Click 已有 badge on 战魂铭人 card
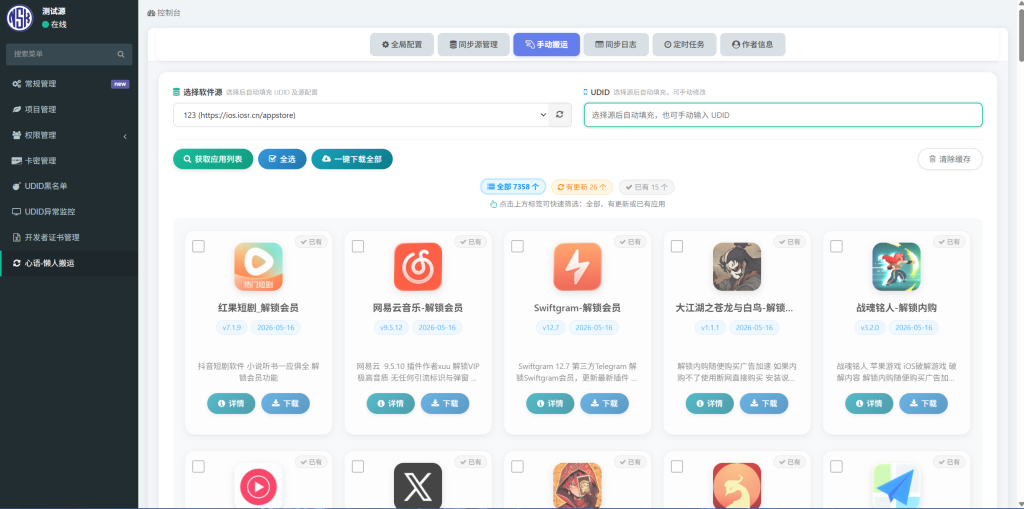Viewport: 1024px width, 509px height. pos(949,242)
